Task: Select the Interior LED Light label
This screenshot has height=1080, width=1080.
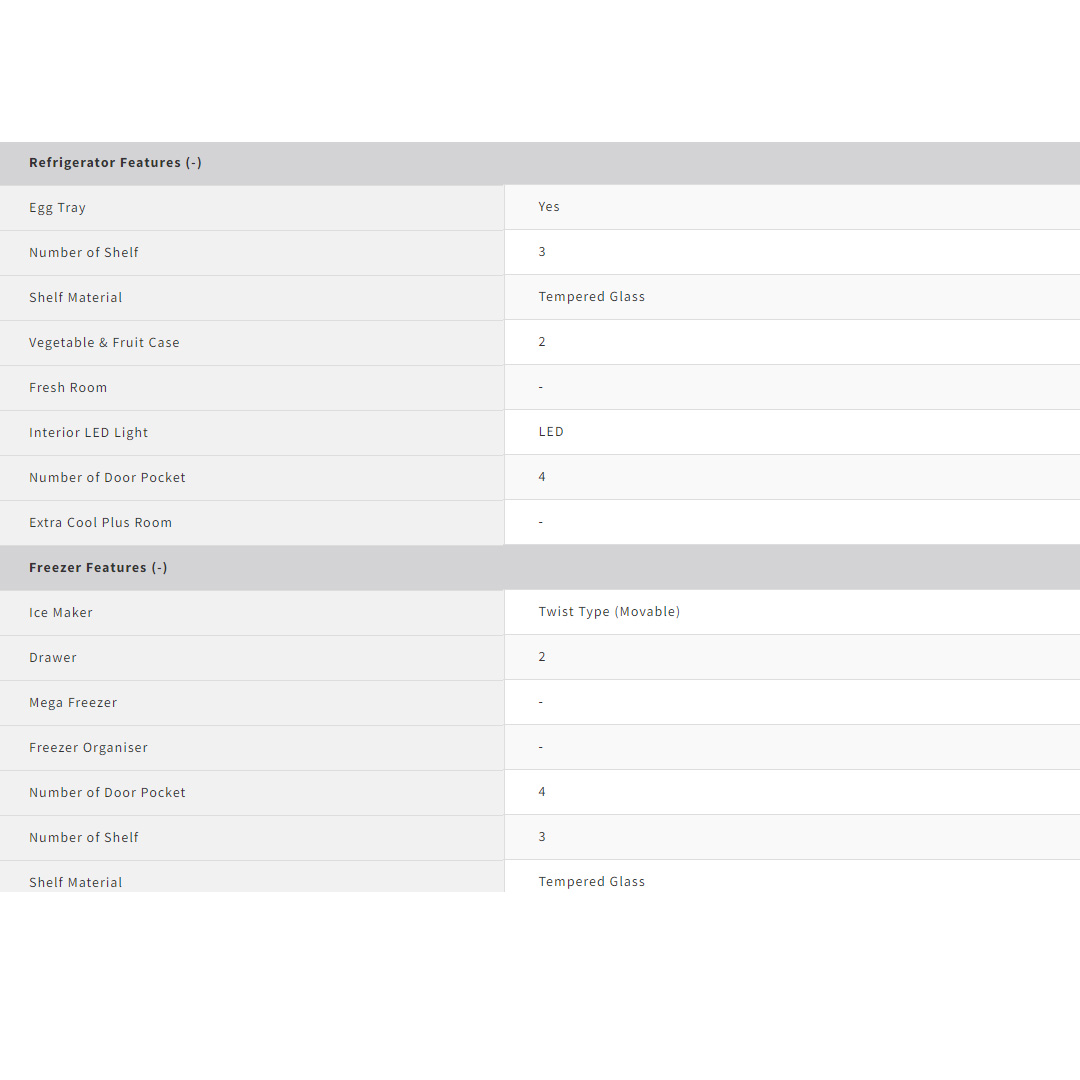Action: [88, 433]
